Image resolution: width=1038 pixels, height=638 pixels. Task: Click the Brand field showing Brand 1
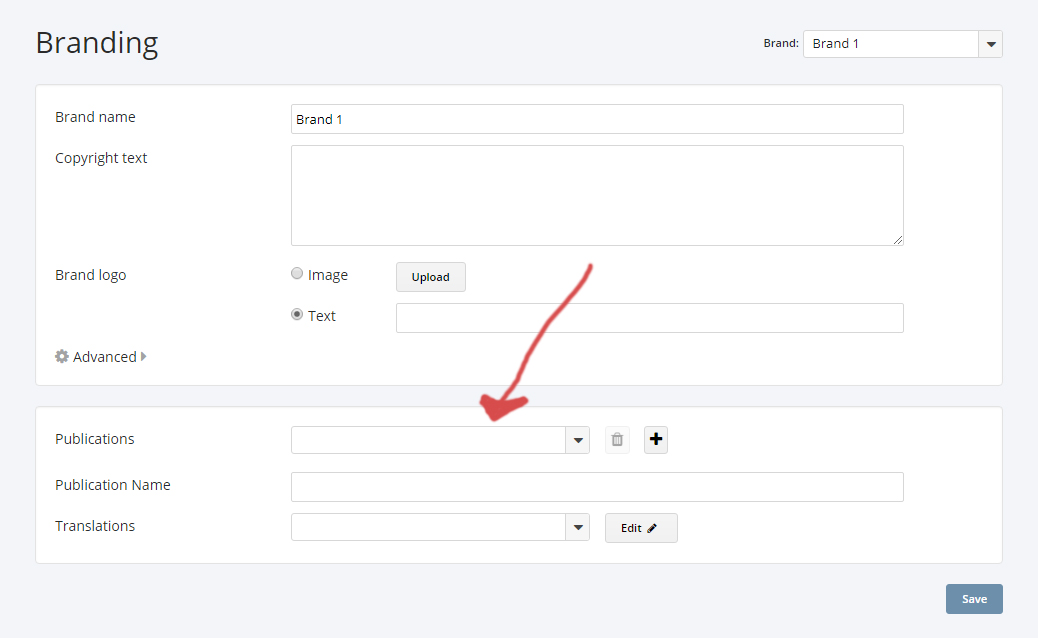click(x=890, y=44)
